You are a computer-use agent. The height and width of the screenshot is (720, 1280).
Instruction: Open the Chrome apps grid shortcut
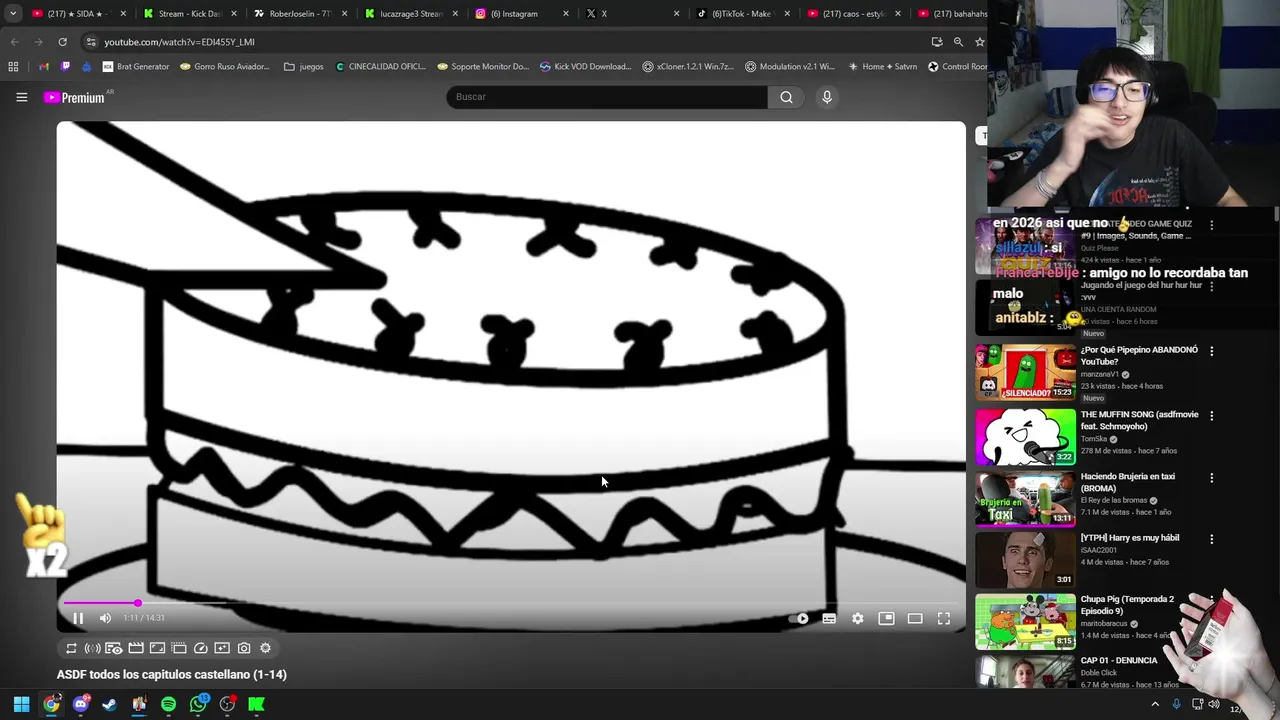tap(13, 67)
